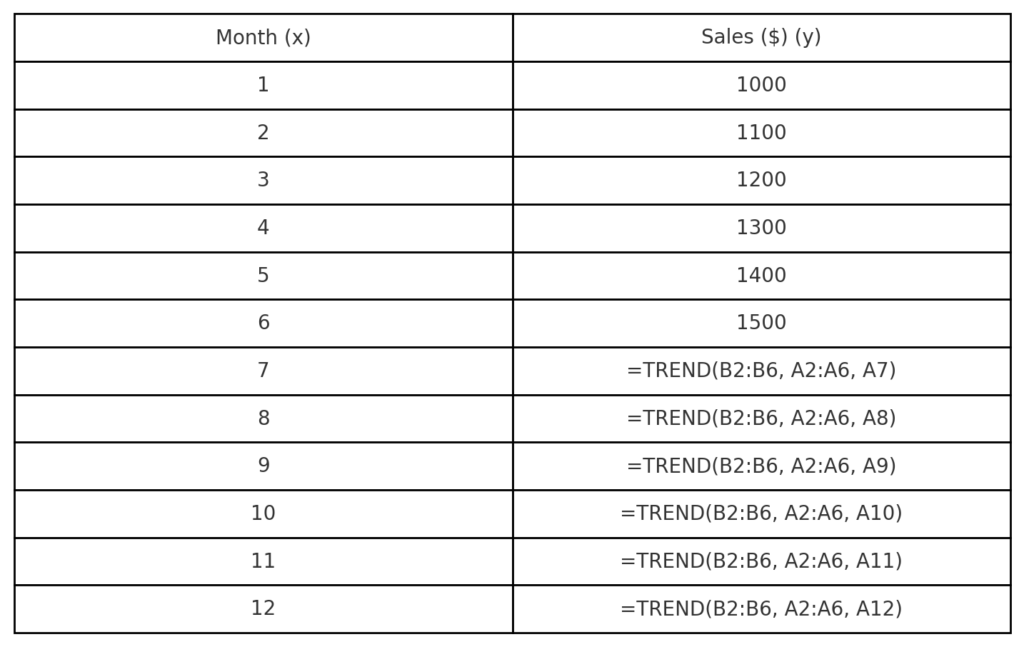This screenshot has width=1024, height=647.
Task: Select the TREND formula referencing A12
Action: click(761, 609)
